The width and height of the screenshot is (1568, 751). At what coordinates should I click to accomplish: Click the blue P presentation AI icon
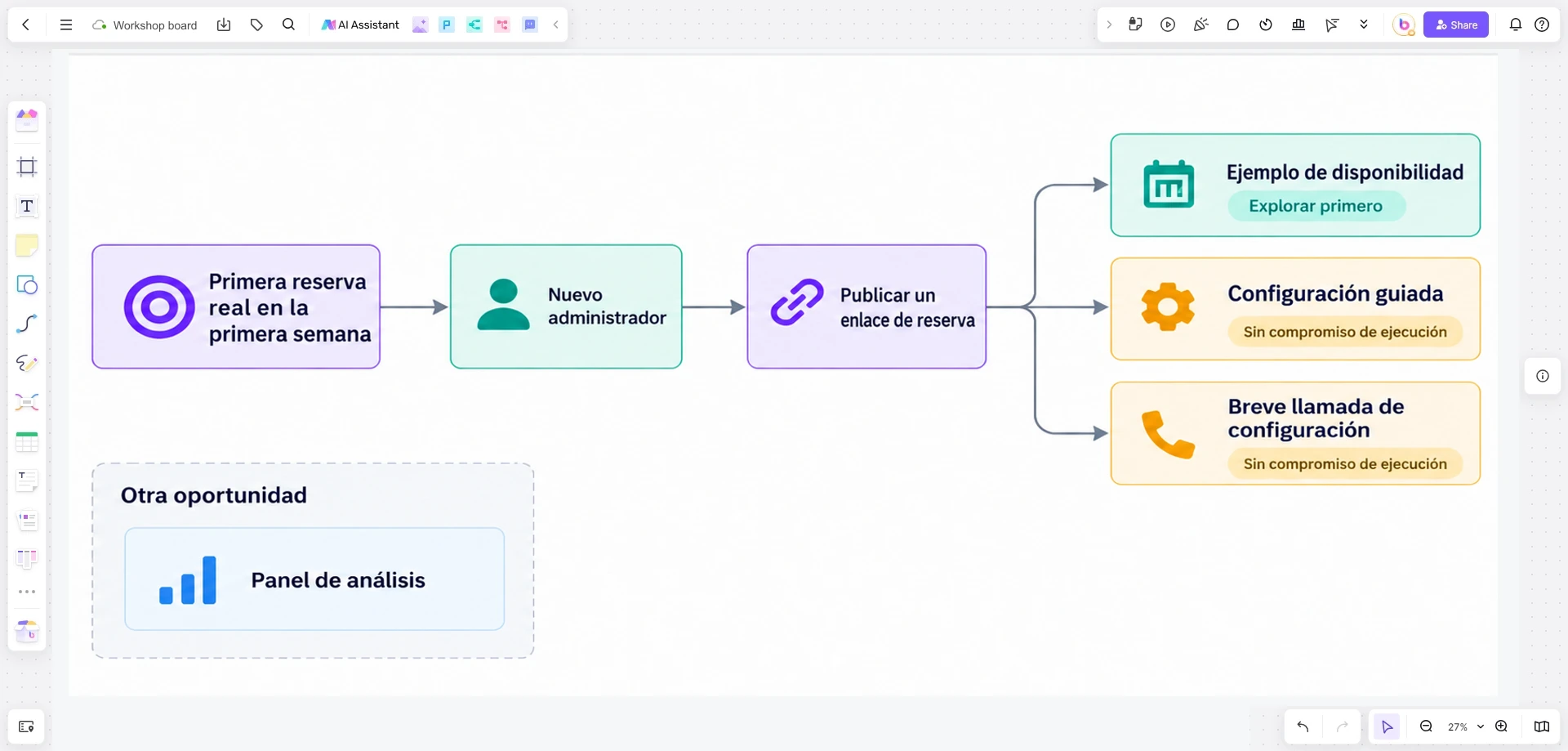tap(447, 25)
